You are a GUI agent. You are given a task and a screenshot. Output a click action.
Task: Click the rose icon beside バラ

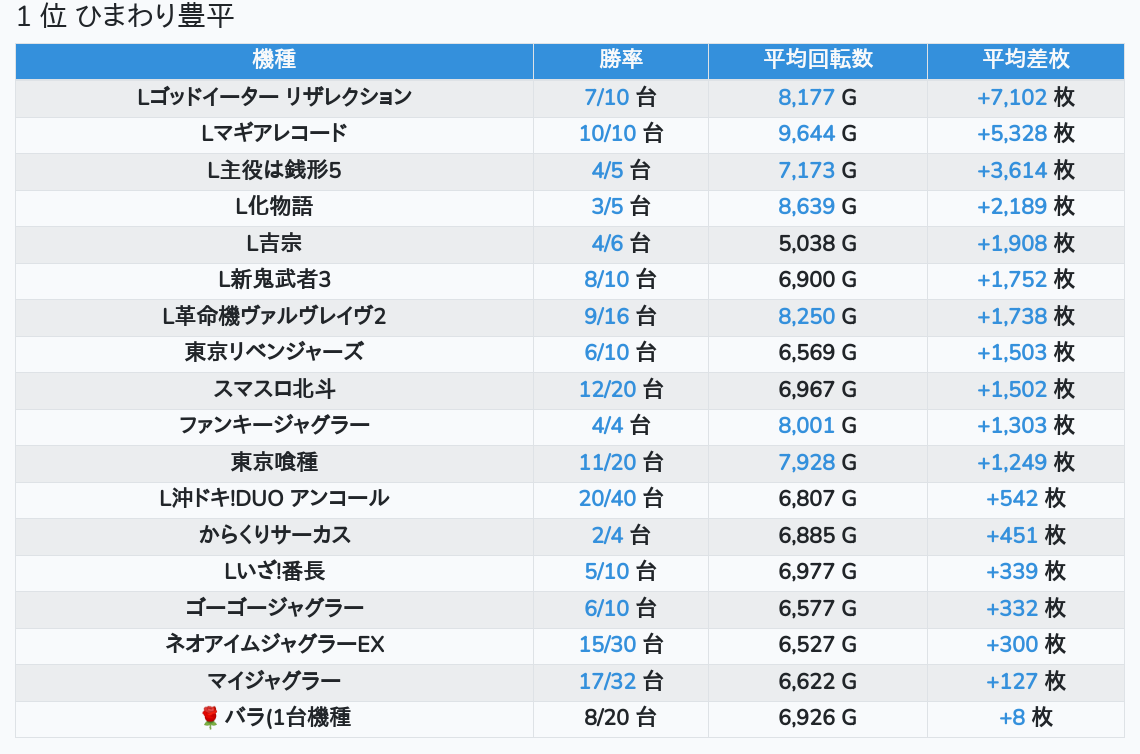click(x=210, y=717)
